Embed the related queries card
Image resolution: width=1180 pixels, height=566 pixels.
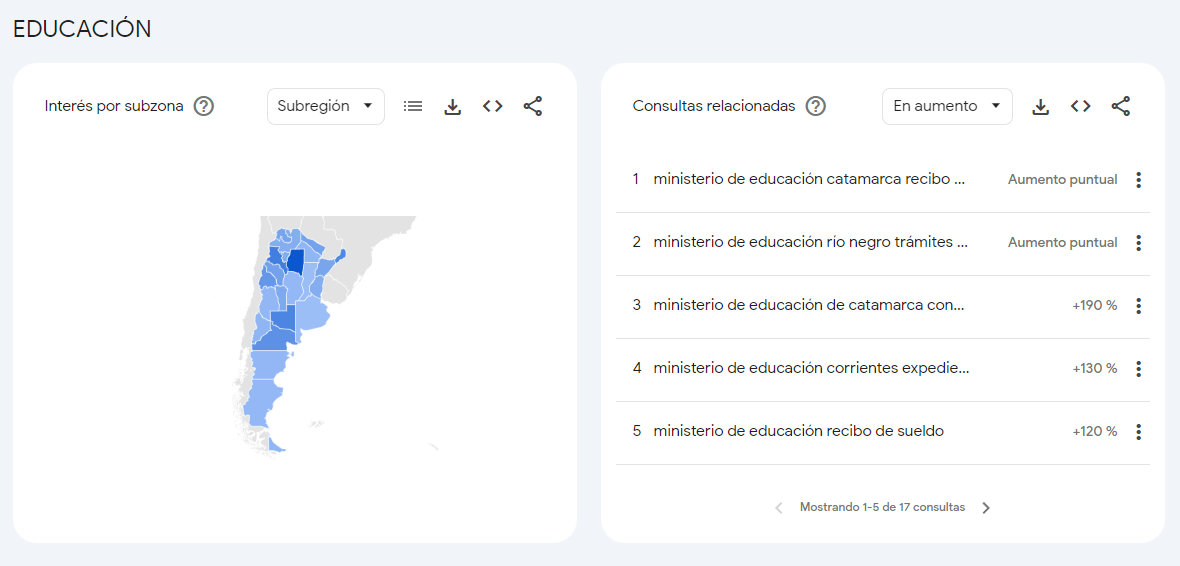[x=1080, y=106]
